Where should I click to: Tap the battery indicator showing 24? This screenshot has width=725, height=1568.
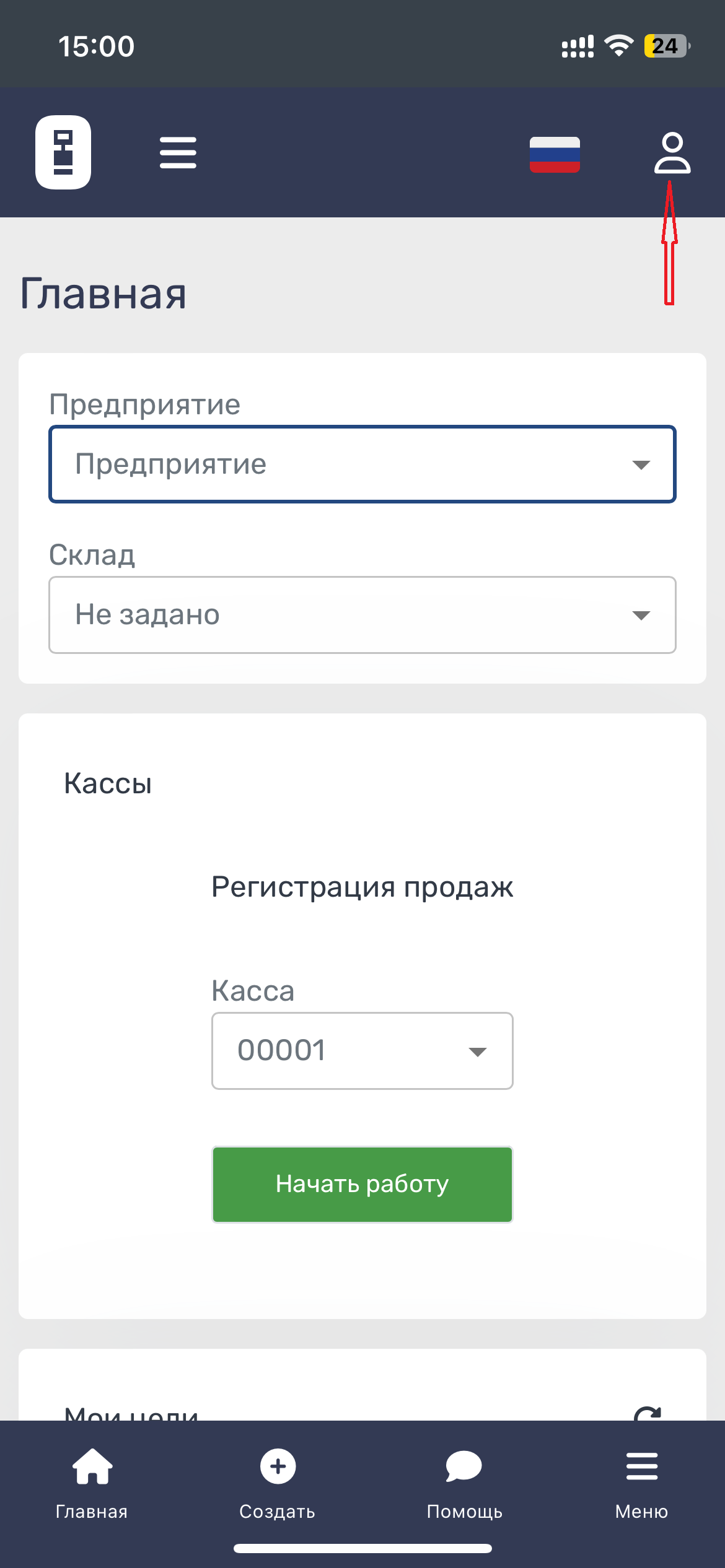(667, 46)
